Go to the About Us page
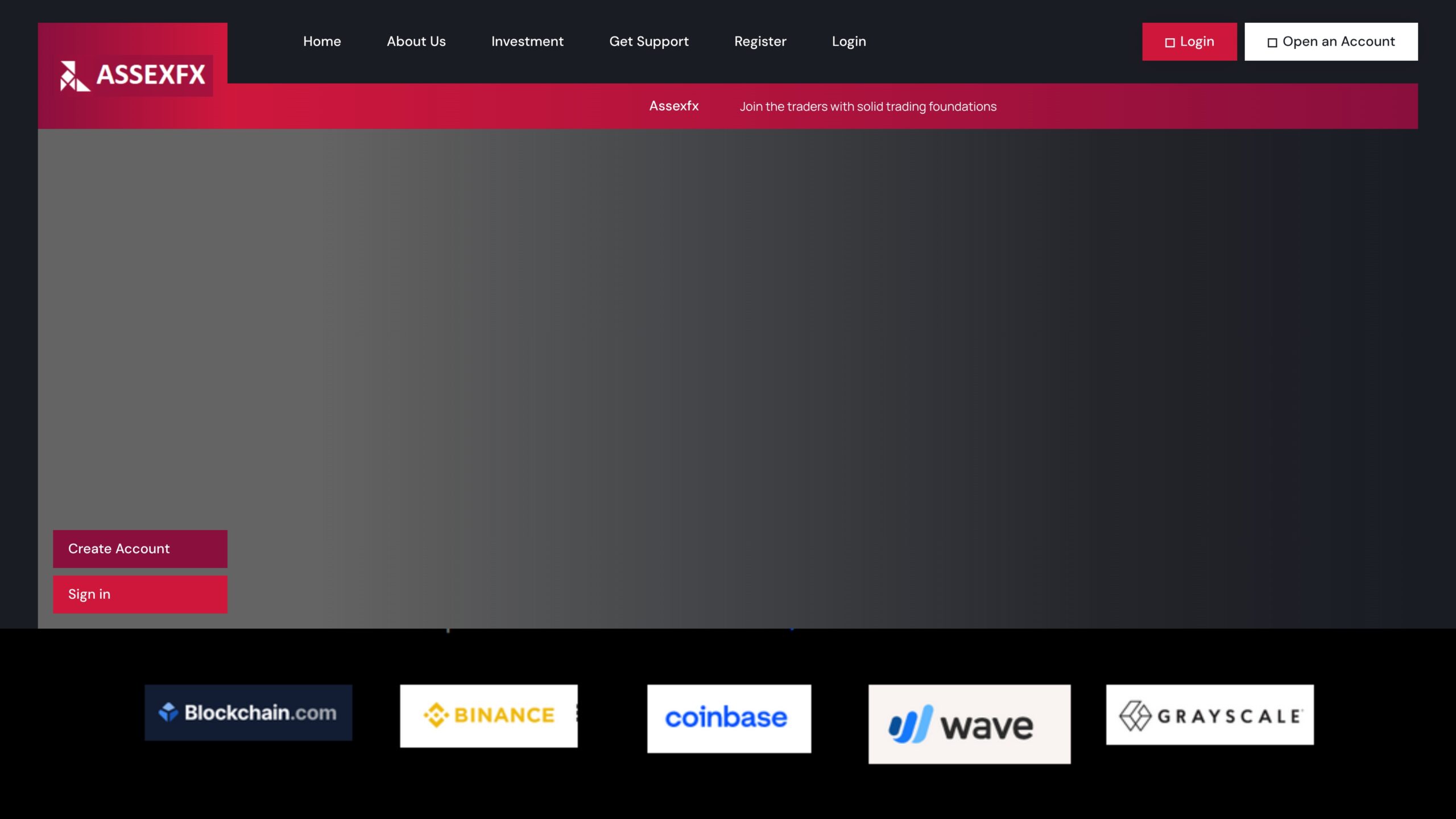The image size is (1456, 819). (416, 42)
